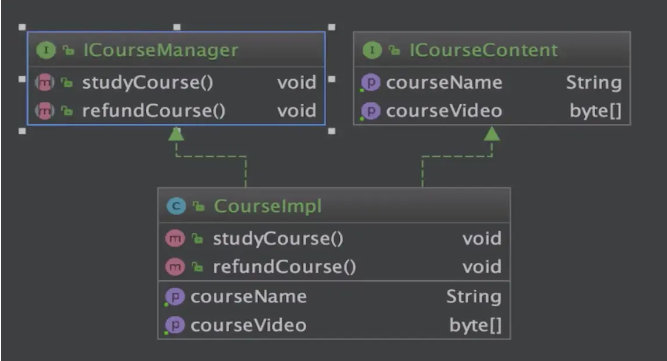Click the top-left selection handle of ICourseManager

click(x=22, y=27)
